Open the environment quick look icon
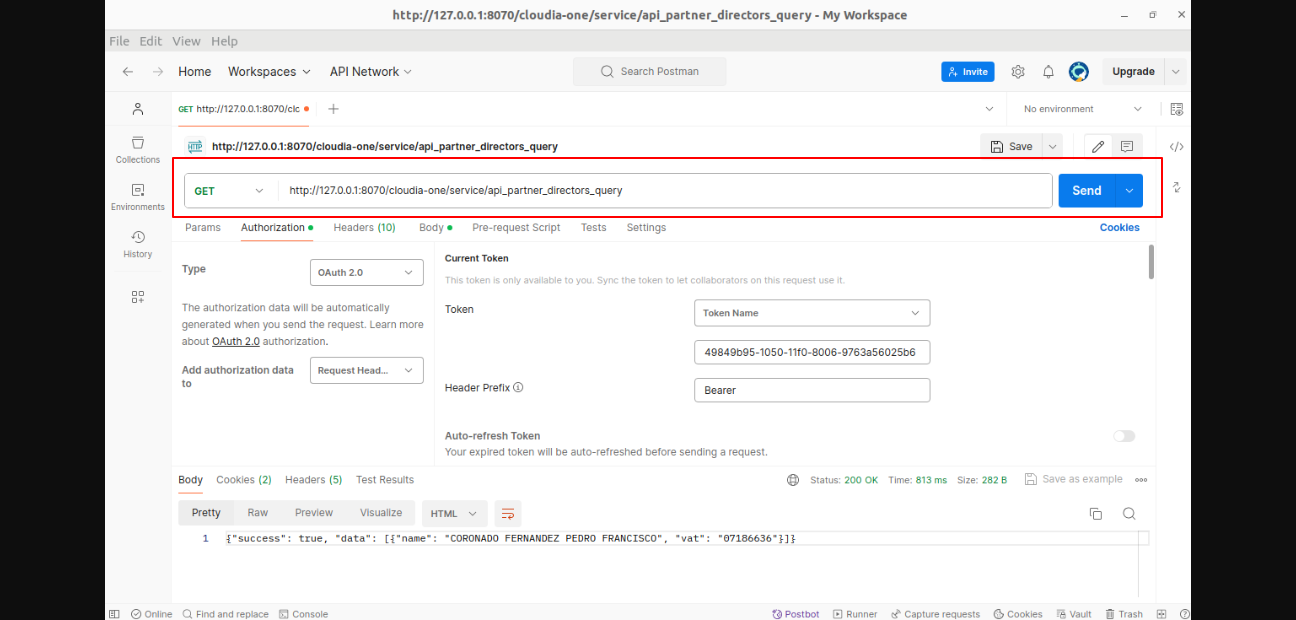 coord(1176,109)
